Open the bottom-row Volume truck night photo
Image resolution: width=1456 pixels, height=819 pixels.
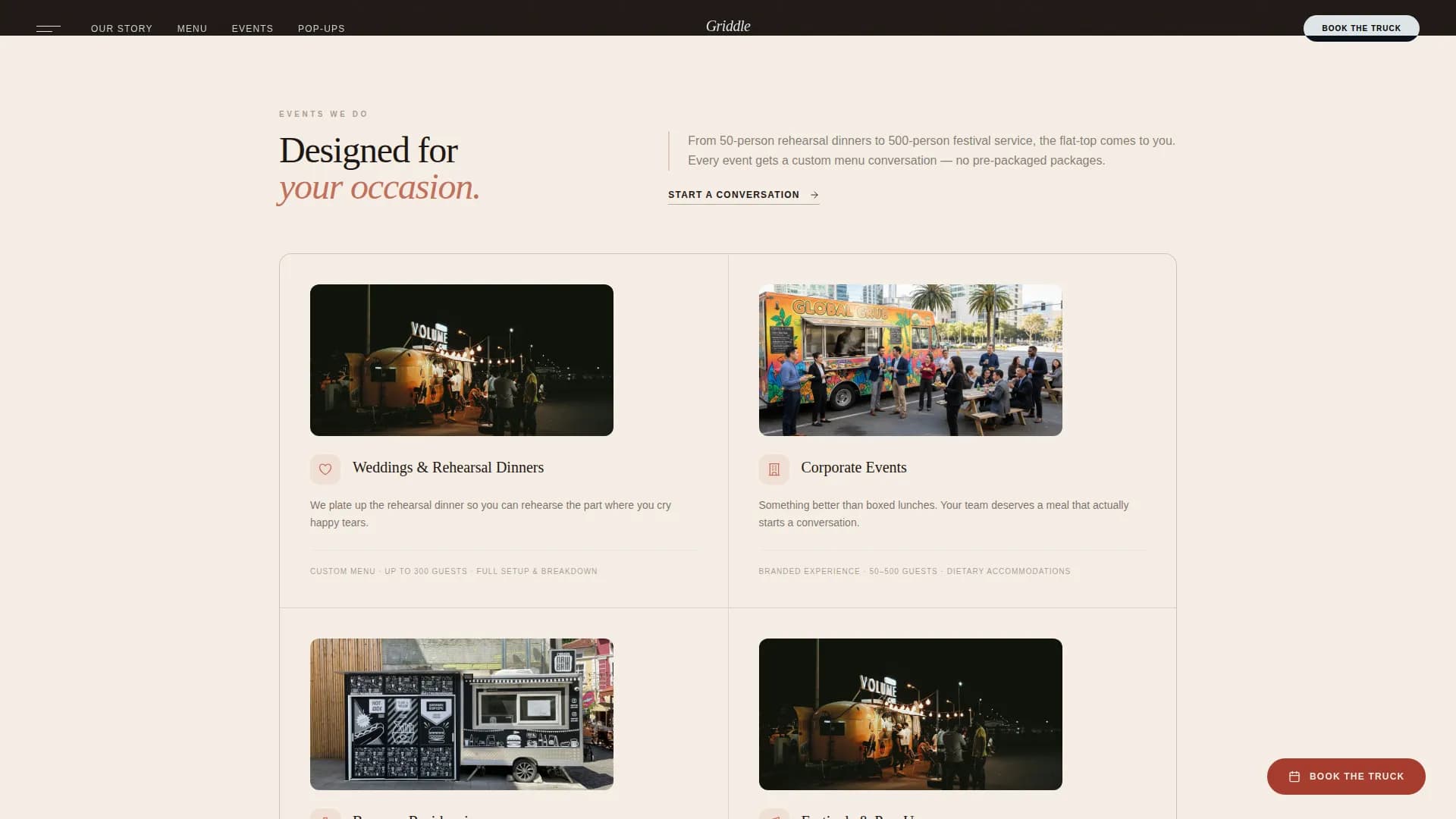(910, 714)
